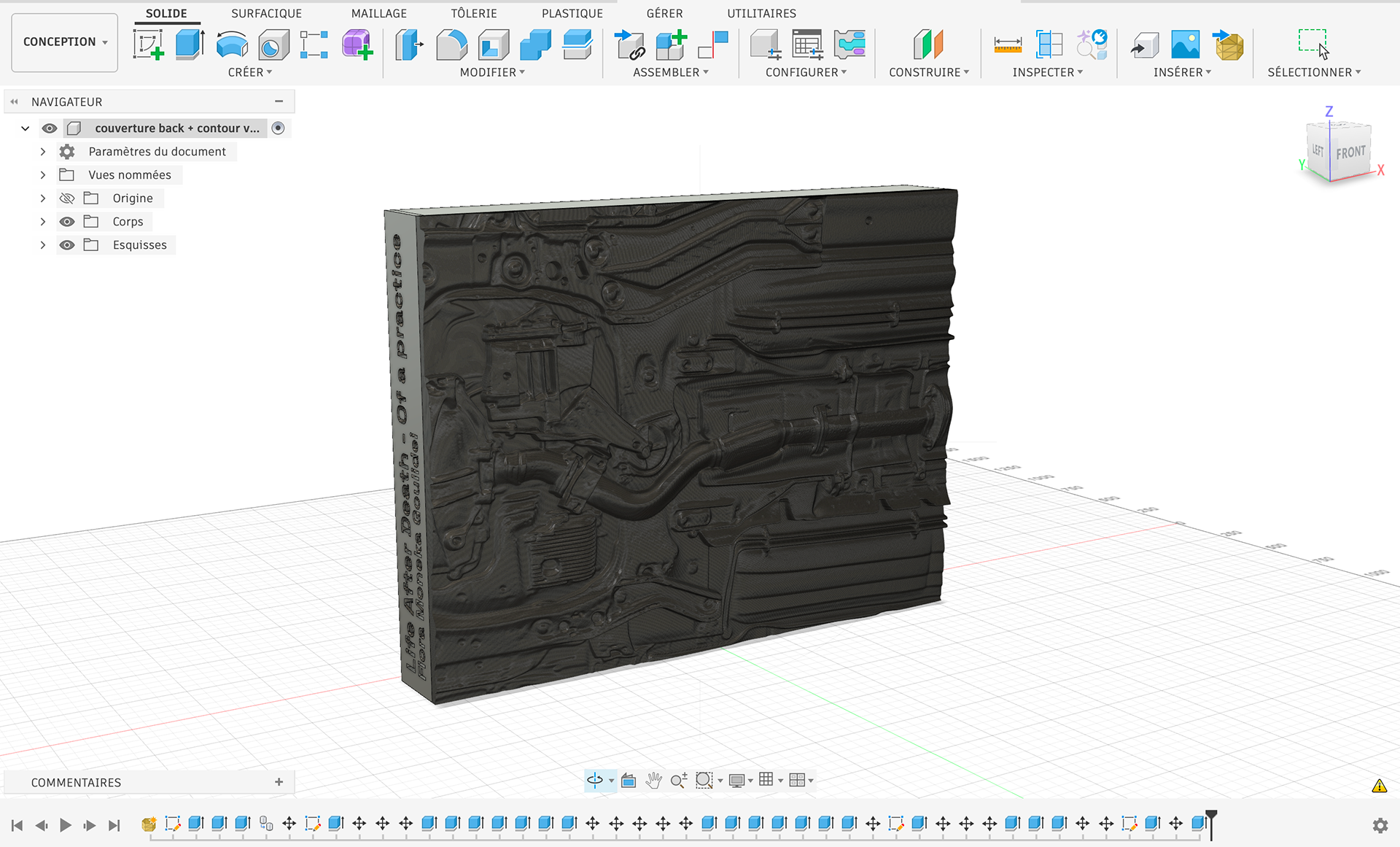
Task: Click the Combine bodies tool
Action: 535,45
